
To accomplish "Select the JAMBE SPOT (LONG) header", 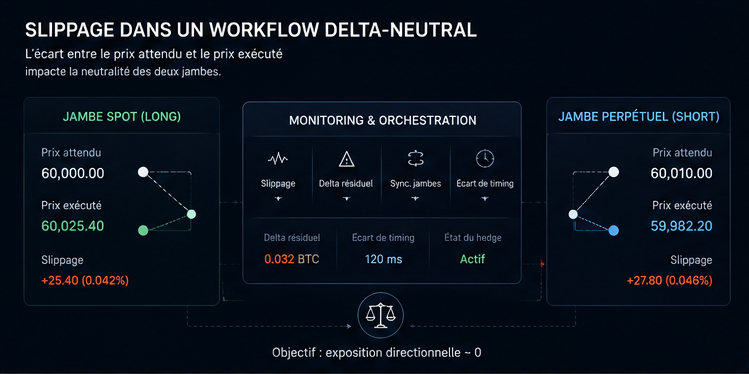I will coord(121,117).
